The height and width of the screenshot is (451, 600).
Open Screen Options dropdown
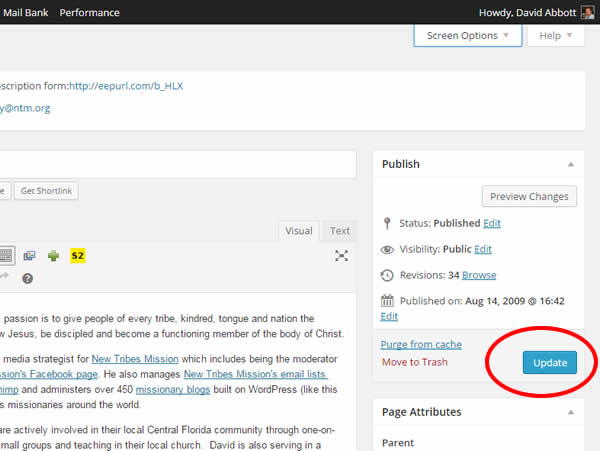pos(468,36)
